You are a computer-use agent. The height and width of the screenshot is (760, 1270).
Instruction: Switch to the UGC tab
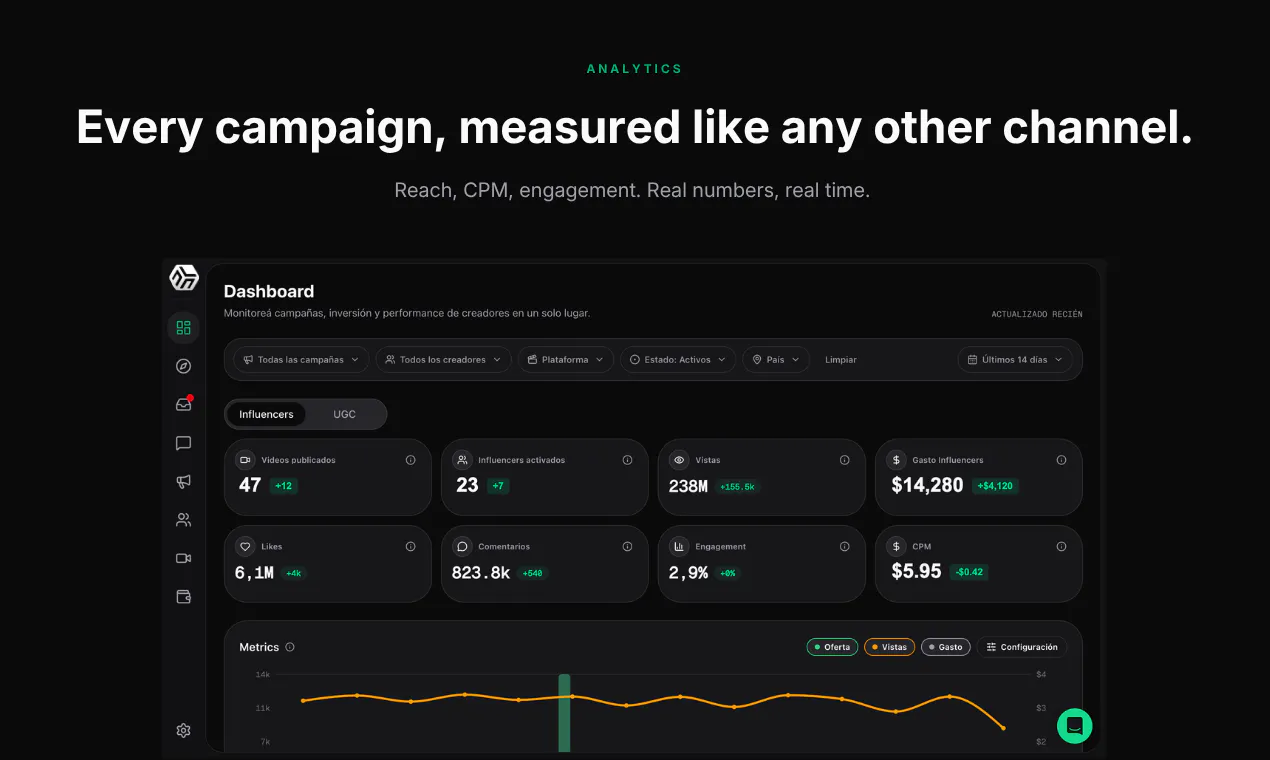point(344,414)
